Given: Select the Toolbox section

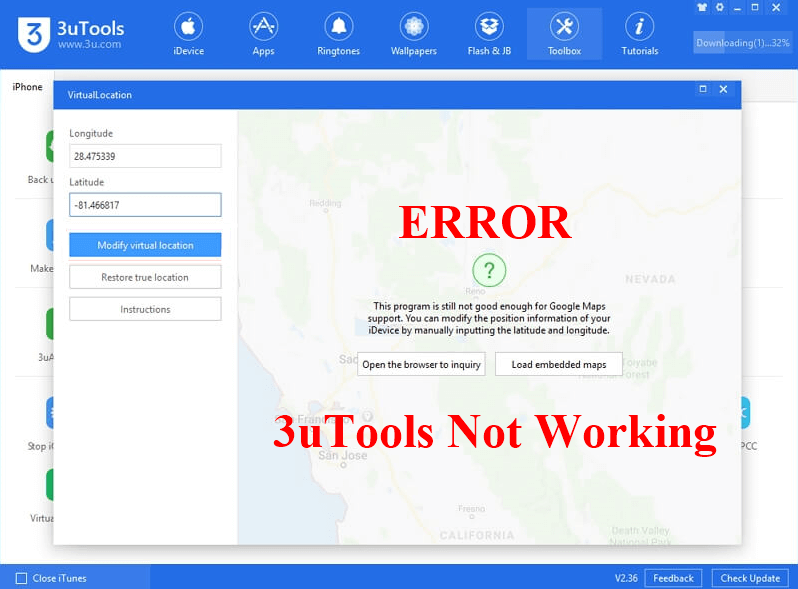Looking at the screenshot, I should tap(564, 34).
